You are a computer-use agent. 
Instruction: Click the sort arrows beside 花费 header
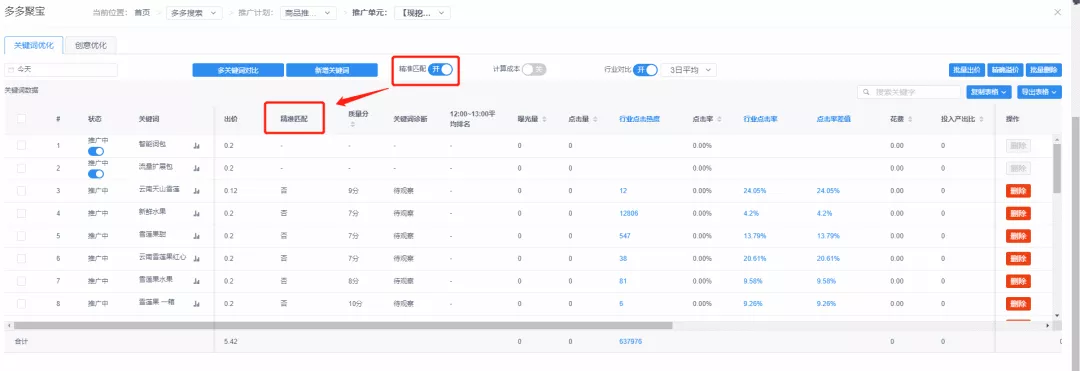tap(911, 119)
